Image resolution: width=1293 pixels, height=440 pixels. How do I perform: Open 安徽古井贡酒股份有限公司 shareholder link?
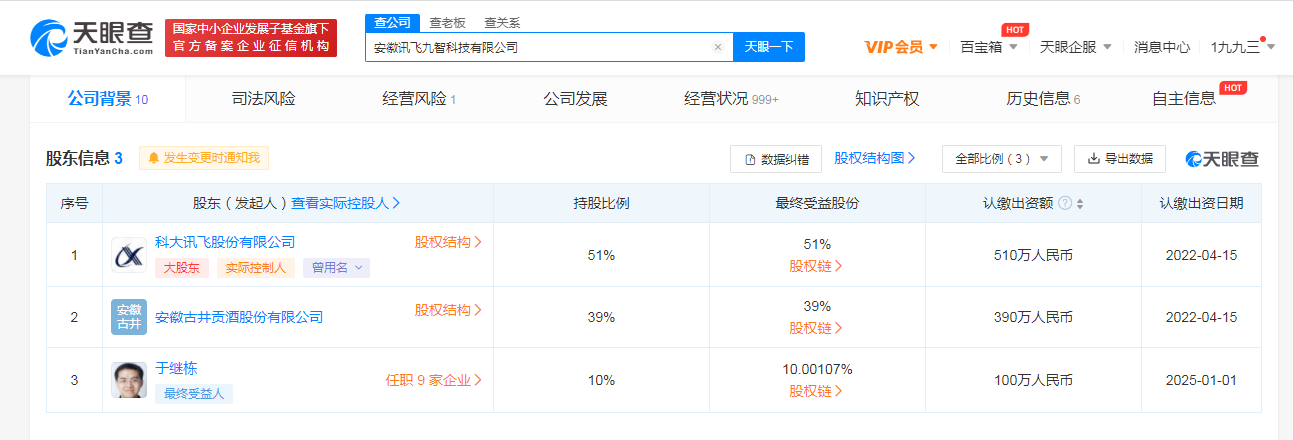[x=239, y=317]
